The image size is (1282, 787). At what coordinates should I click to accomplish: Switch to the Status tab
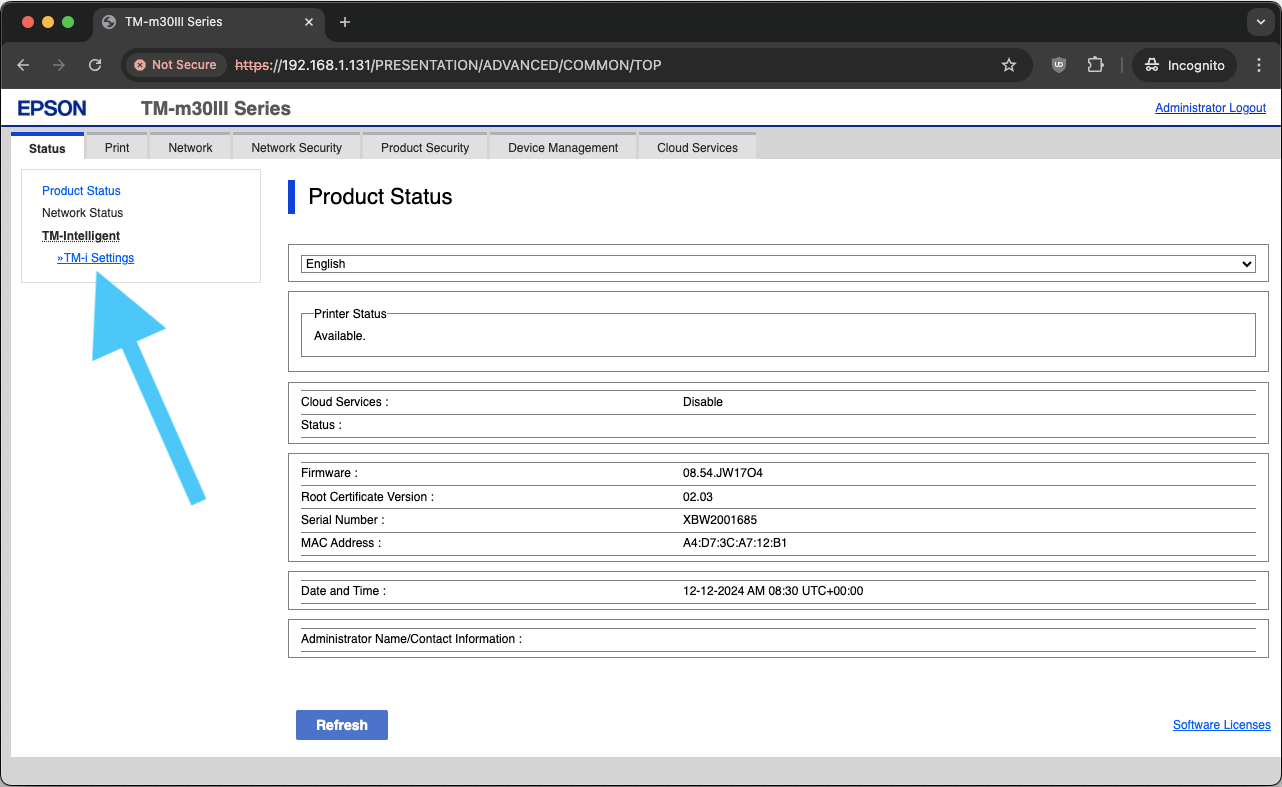pyautogui.click(x=47, y=147)
